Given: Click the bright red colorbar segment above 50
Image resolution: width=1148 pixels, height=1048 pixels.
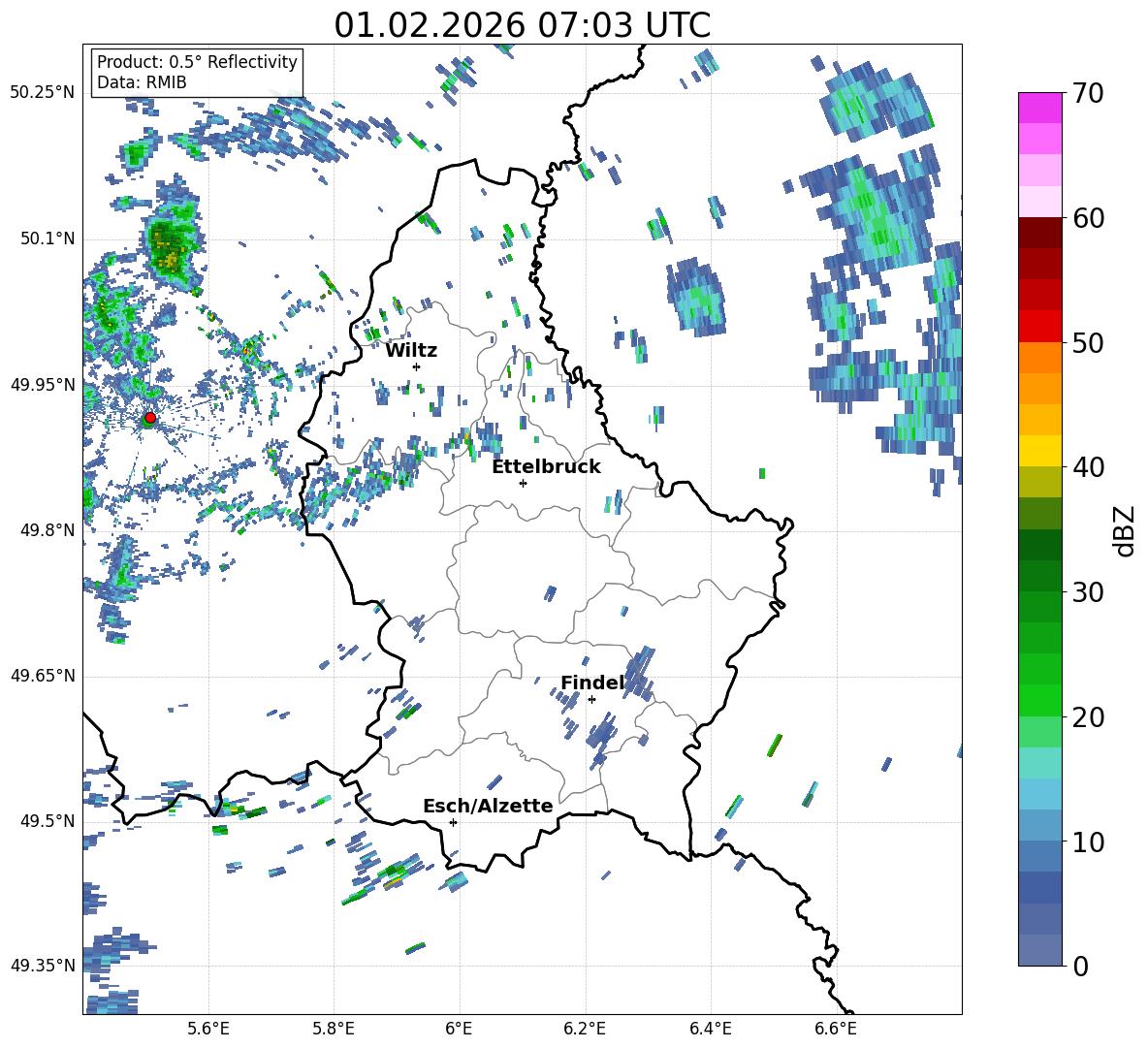Looking at the screenshot, I should click(1039, 327).
